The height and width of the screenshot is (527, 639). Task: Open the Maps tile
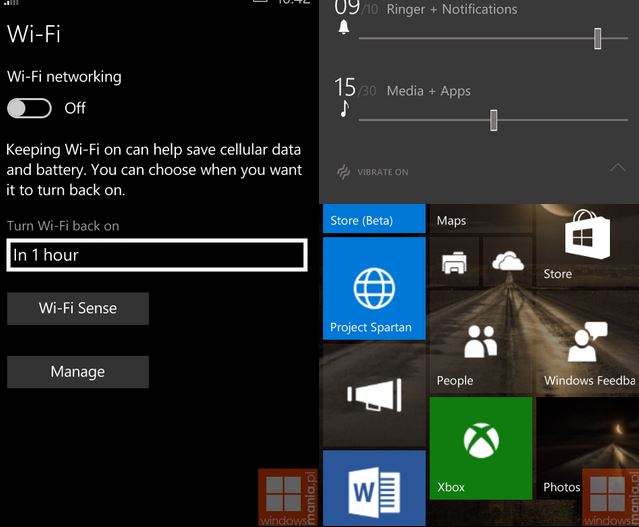pos(481,219)
